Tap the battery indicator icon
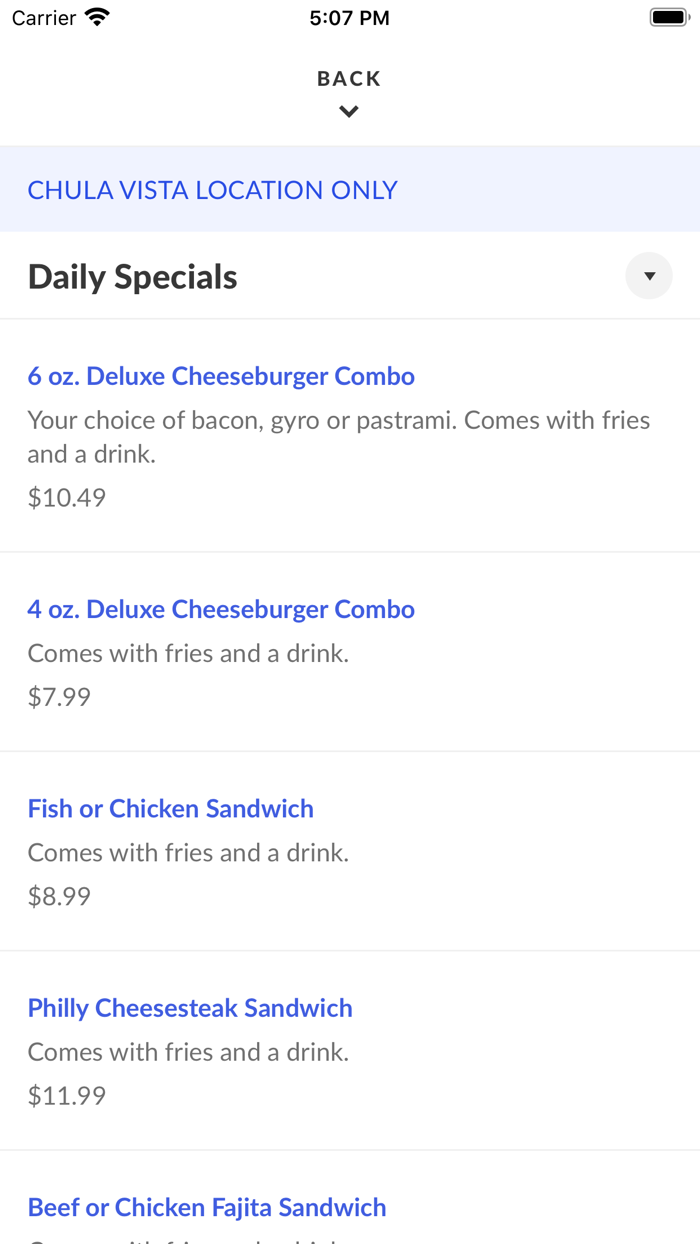 tap(668, 16)
